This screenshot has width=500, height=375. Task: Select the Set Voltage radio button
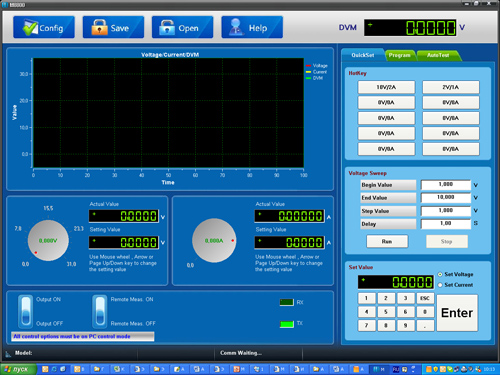440,274
